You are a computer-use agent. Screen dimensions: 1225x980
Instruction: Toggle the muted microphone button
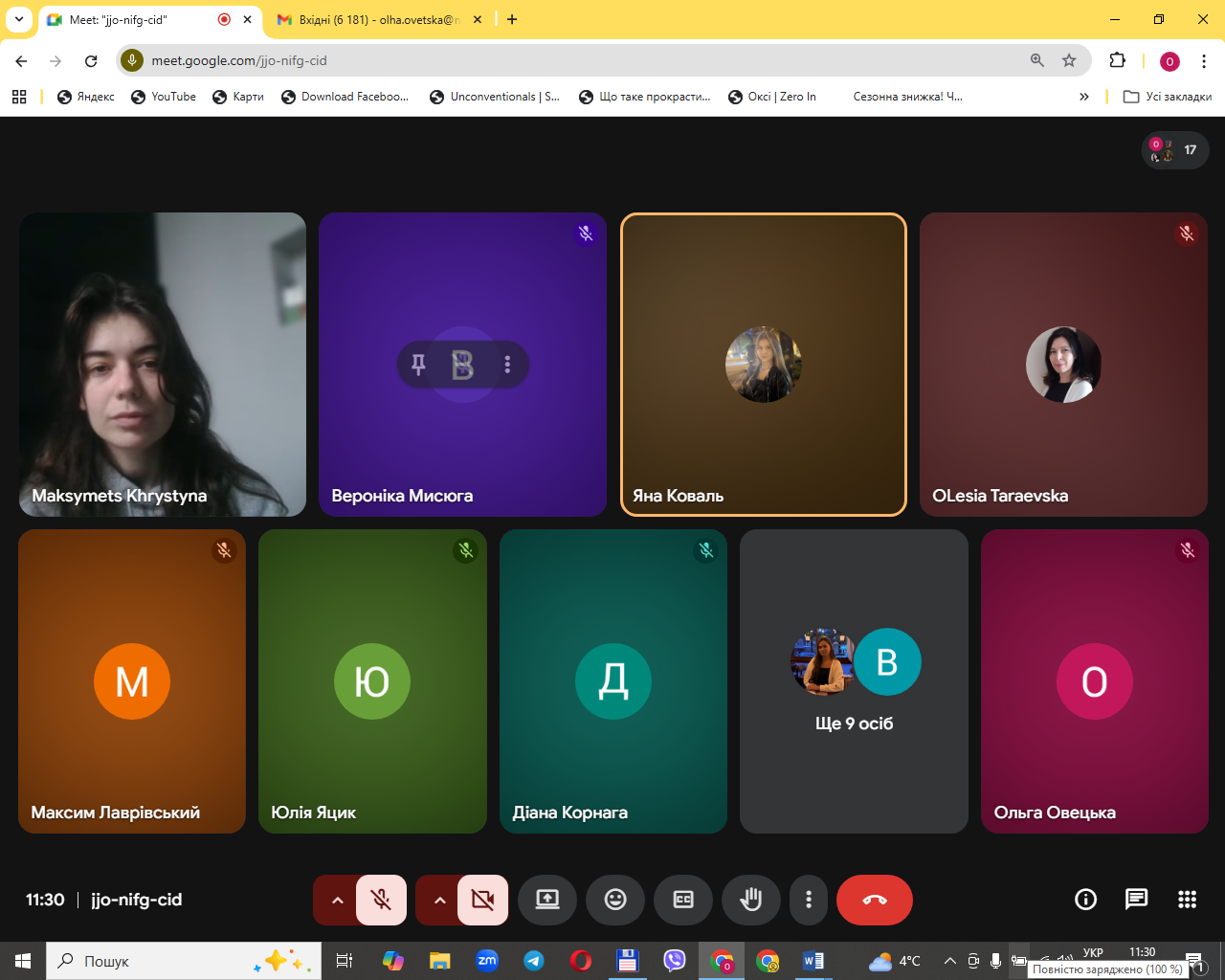click(381, 900)
